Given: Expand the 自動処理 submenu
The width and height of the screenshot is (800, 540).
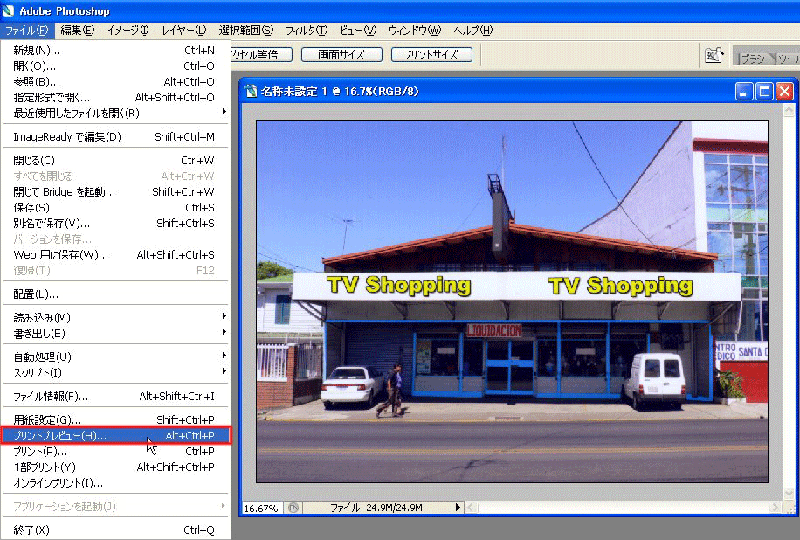Looking at the screenshot, I should pos(224,356).
